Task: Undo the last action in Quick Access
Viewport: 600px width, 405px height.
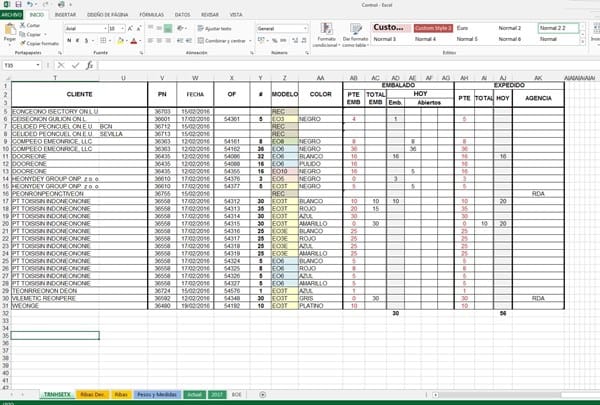Action: pos(30,4)
